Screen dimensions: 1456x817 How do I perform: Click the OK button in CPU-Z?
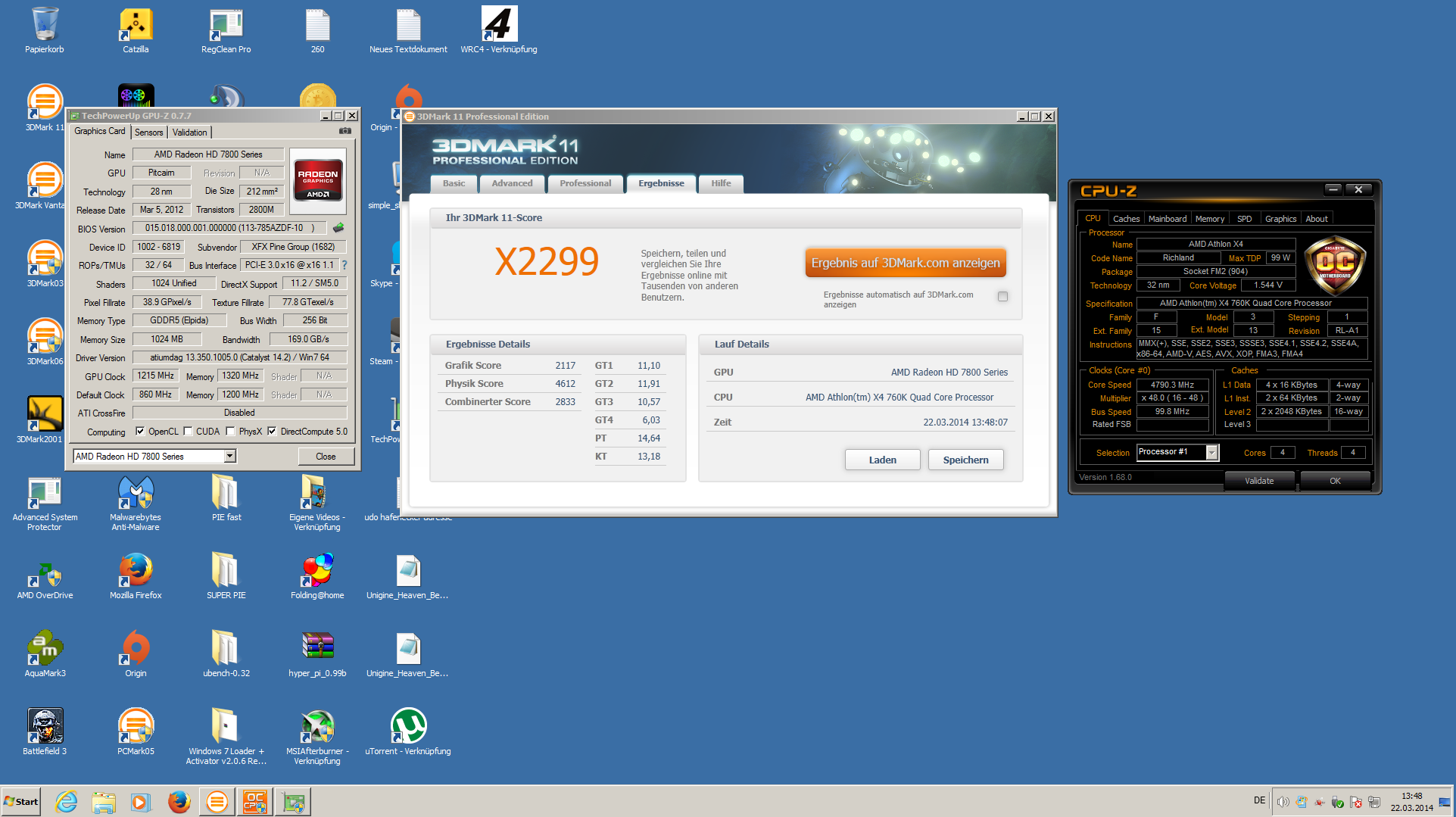[x=1335, y=480]
